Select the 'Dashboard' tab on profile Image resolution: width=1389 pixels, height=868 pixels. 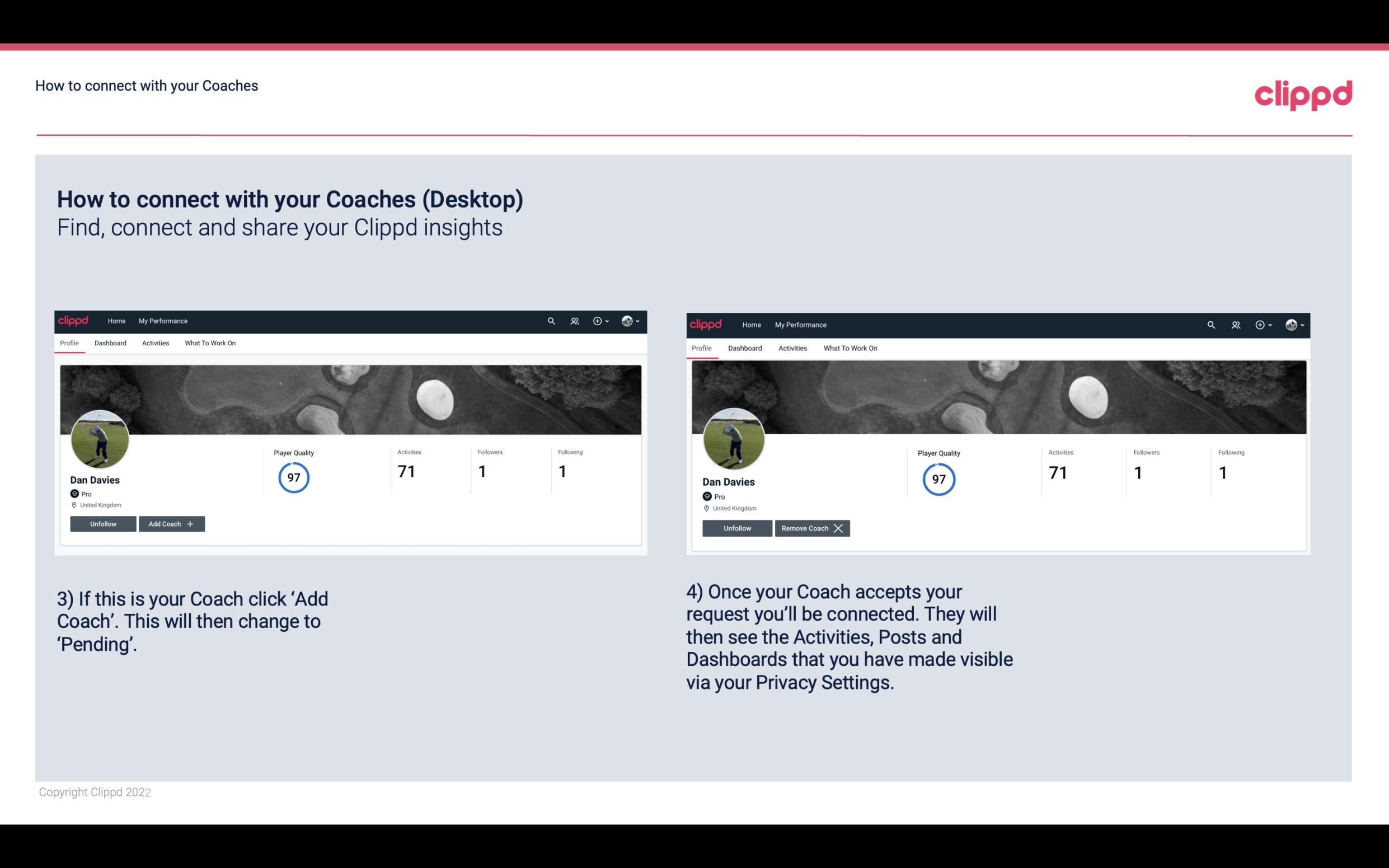pyautogui.click(x=111, y=343)
